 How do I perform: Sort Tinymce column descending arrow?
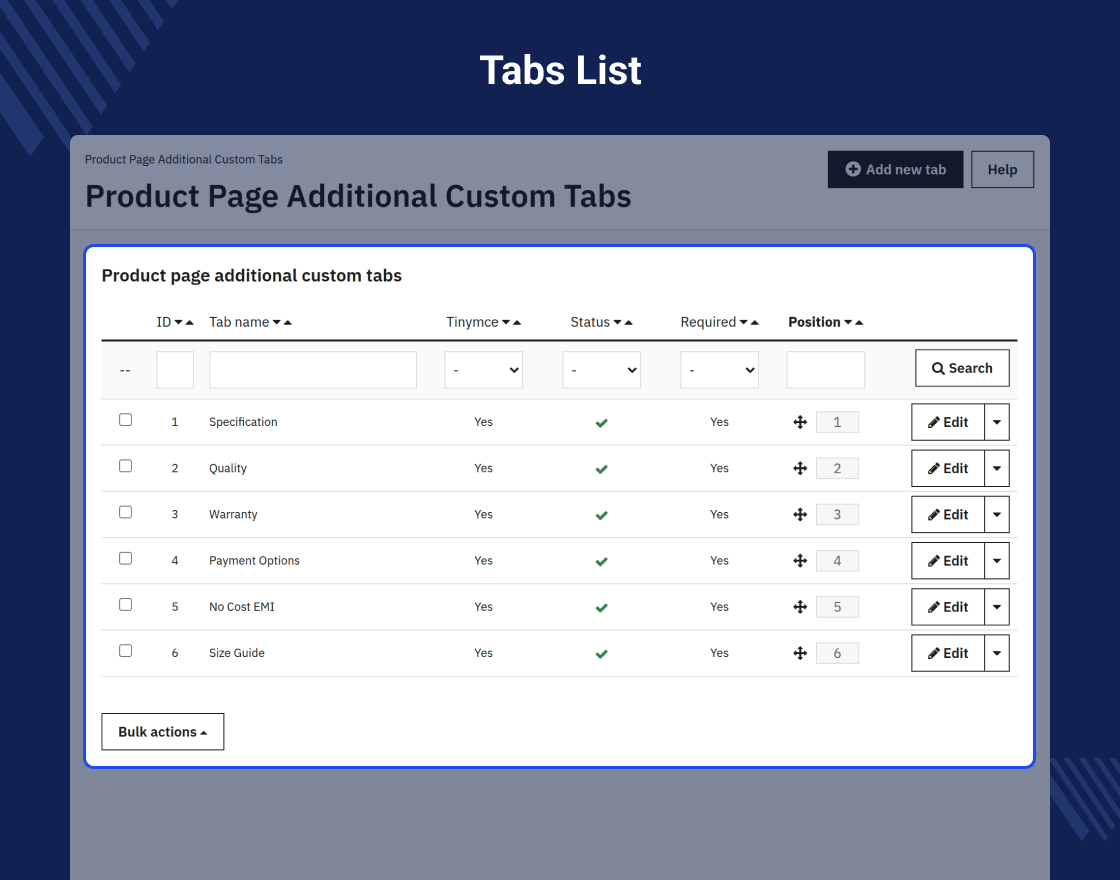click(x=506, y=323)
